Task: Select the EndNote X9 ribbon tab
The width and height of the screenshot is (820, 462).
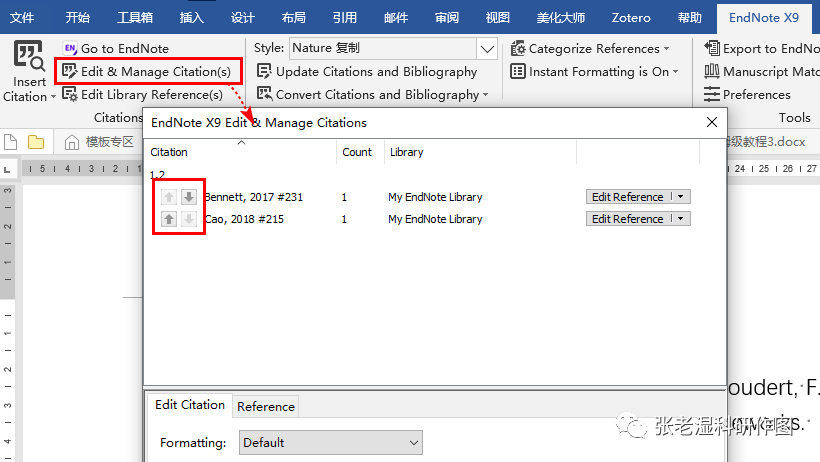Action: (764, 18)
